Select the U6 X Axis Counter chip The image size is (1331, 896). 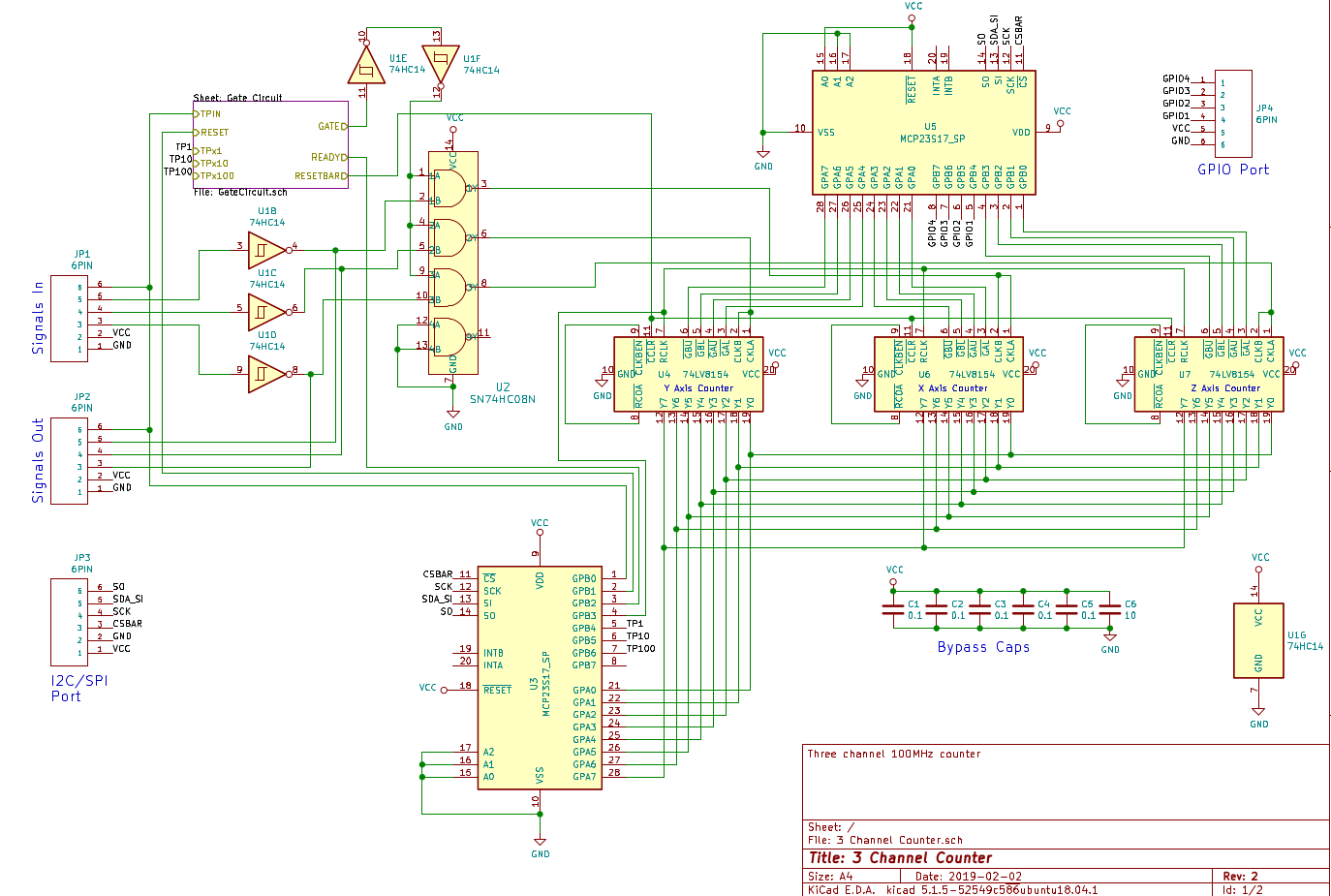tap(949, 374)
